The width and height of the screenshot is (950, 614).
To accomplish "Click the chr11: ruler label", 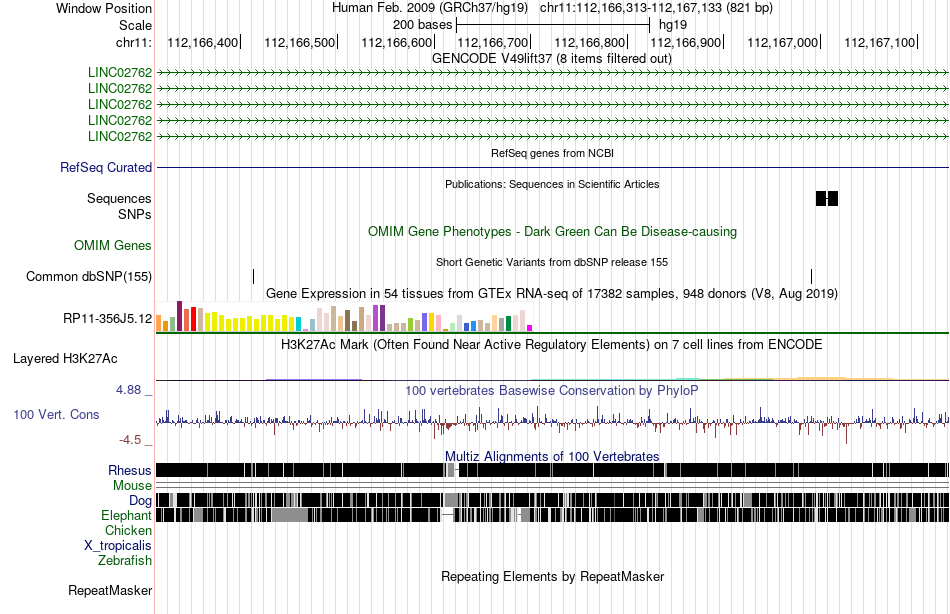I will pos(133,42).
